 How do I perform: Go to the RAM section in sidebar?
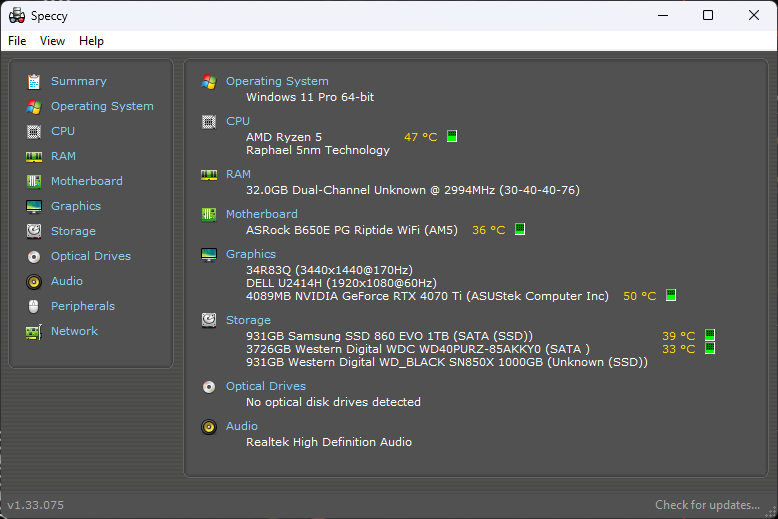pos(64,156)
